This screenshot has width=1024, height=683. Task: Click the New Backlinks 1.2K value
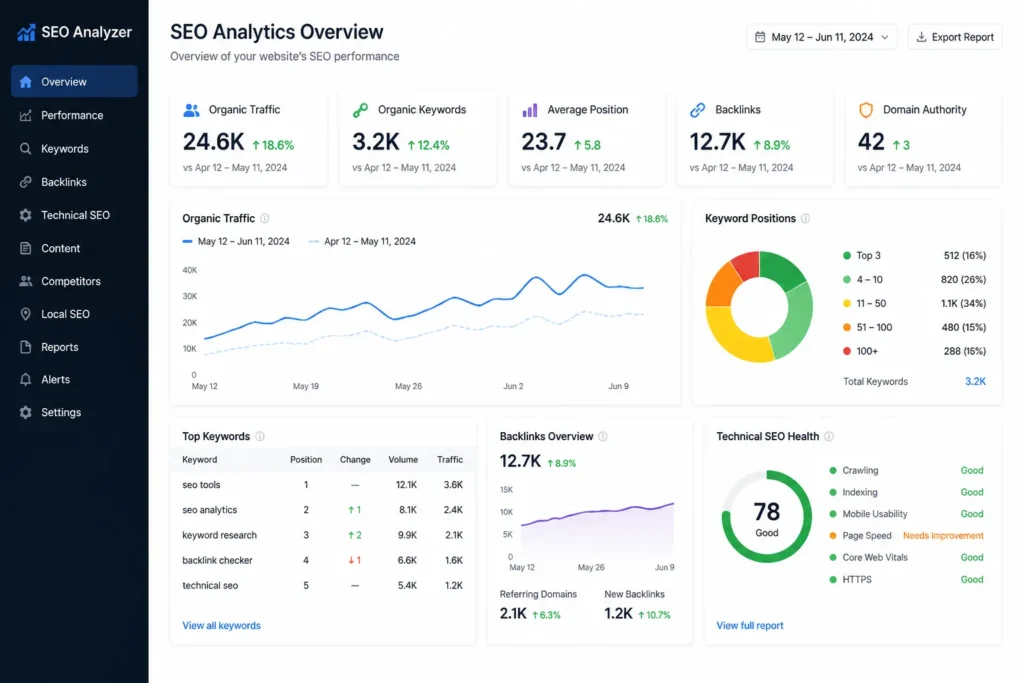click(618, 614)
